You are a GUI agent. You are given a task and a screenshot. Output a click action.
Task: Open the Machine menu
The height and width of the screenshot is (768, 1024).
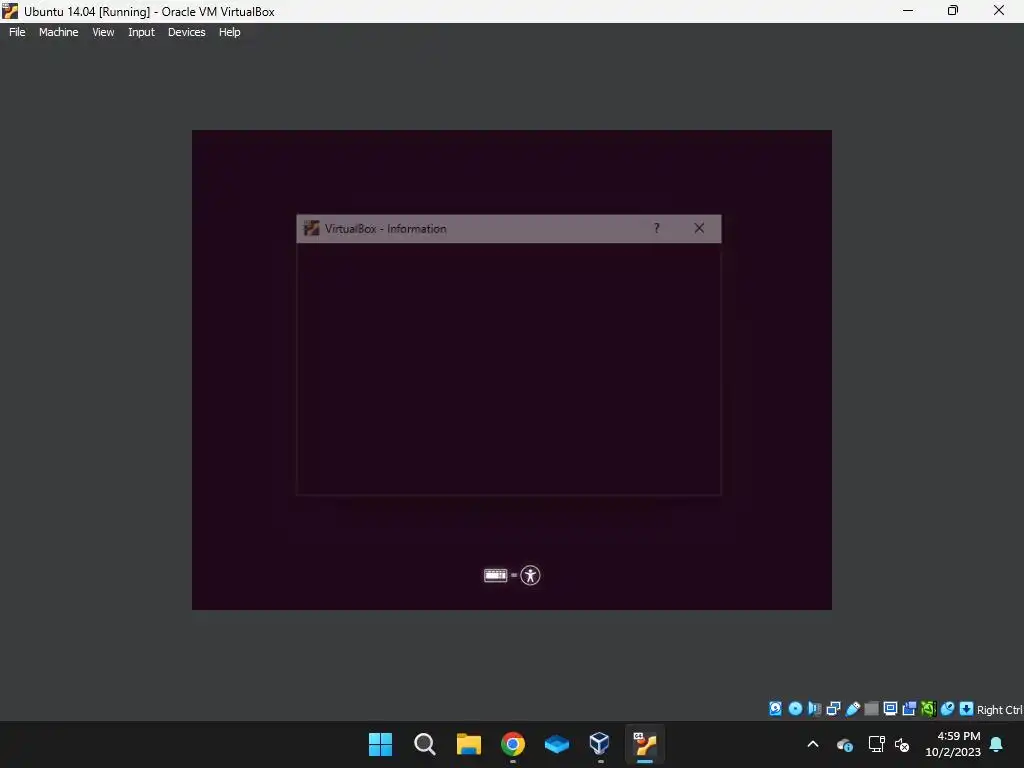tap(58, 32)
